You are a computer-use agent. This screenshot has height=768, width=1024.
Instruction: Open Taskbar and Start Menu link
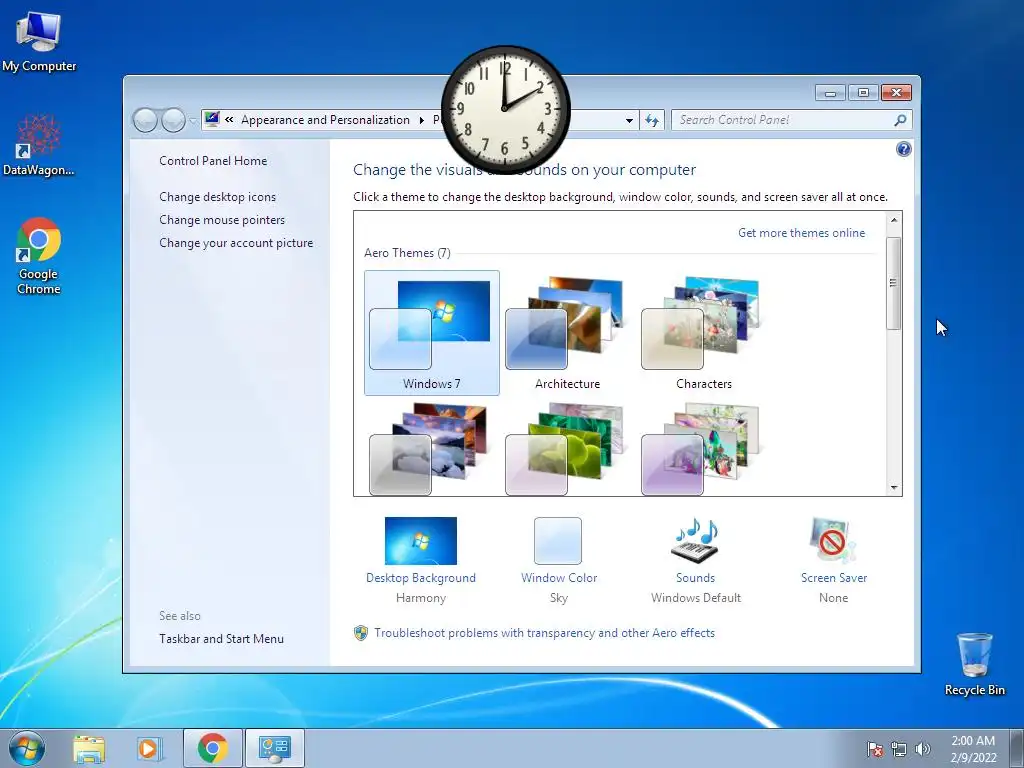221,639
